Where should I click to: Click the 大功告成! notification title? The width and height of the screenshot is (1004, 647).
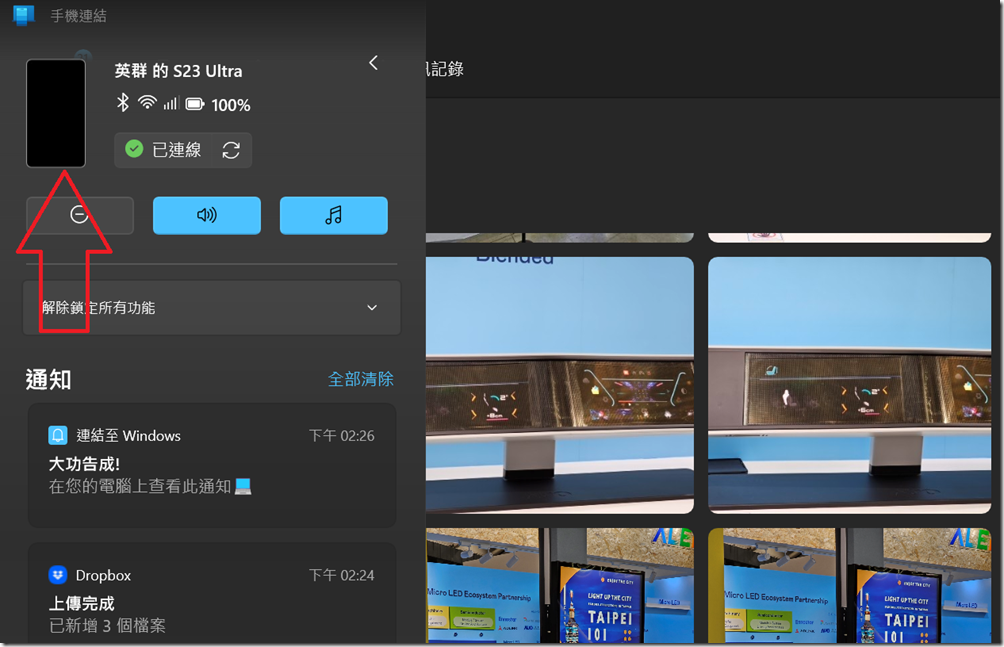[x=85, y=464]
